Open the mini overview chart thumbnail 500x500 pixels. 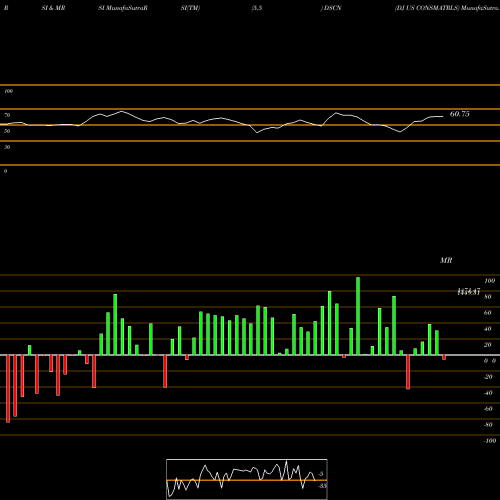247,479
